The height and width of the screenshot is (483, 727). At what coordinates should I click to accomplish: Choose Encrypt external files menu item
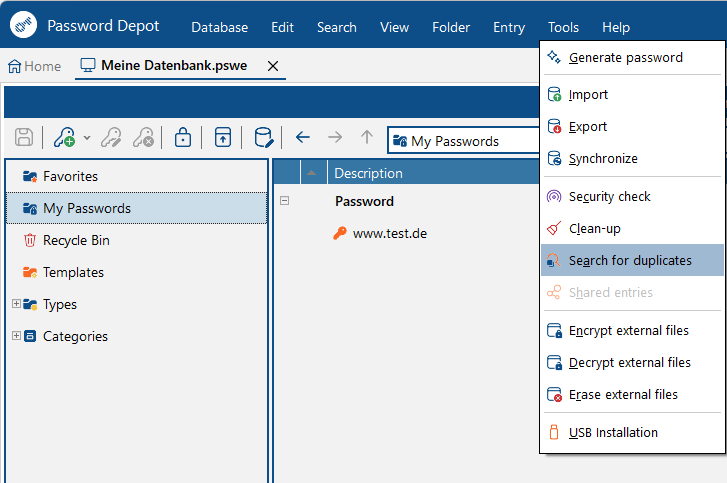click(x=632, y=330)
